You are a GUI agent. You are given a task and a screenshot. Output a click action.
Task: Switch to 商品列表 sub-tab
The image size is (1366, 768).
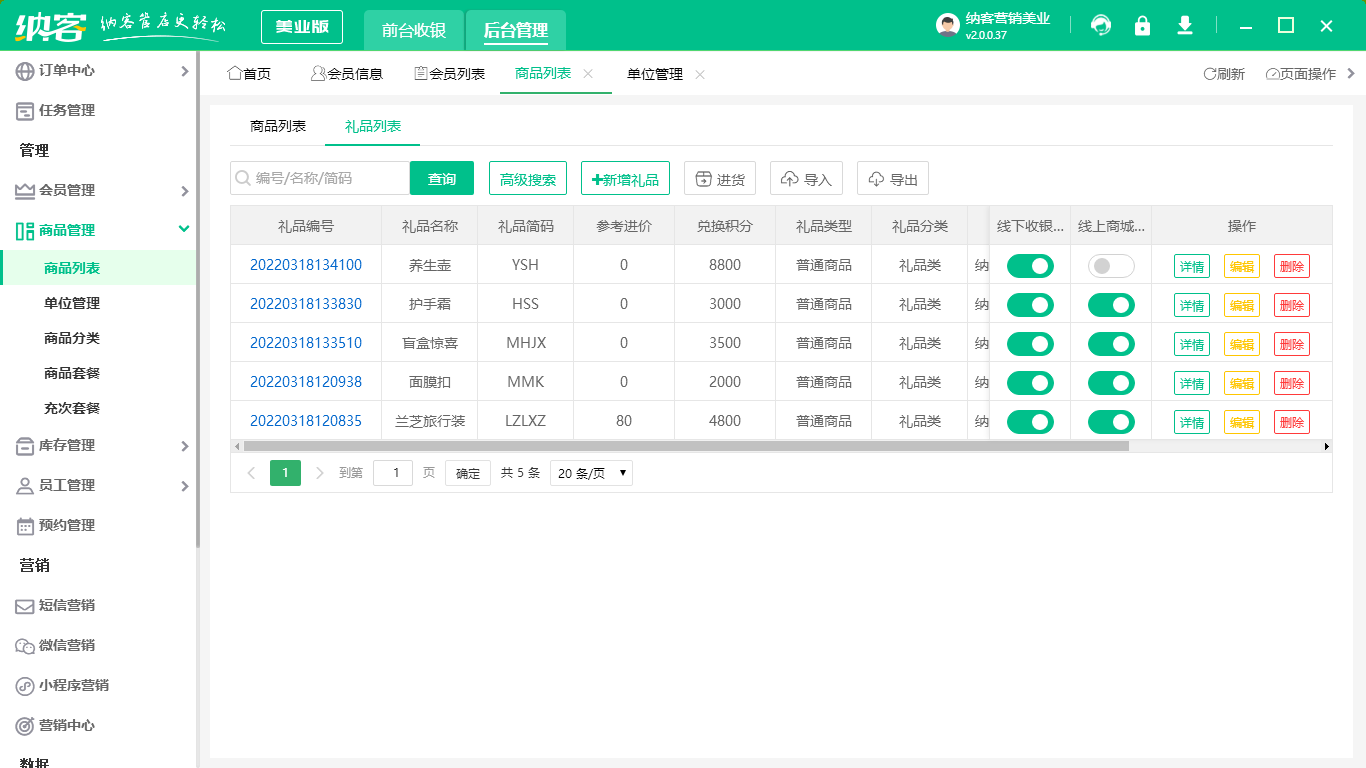pos(278,127)
